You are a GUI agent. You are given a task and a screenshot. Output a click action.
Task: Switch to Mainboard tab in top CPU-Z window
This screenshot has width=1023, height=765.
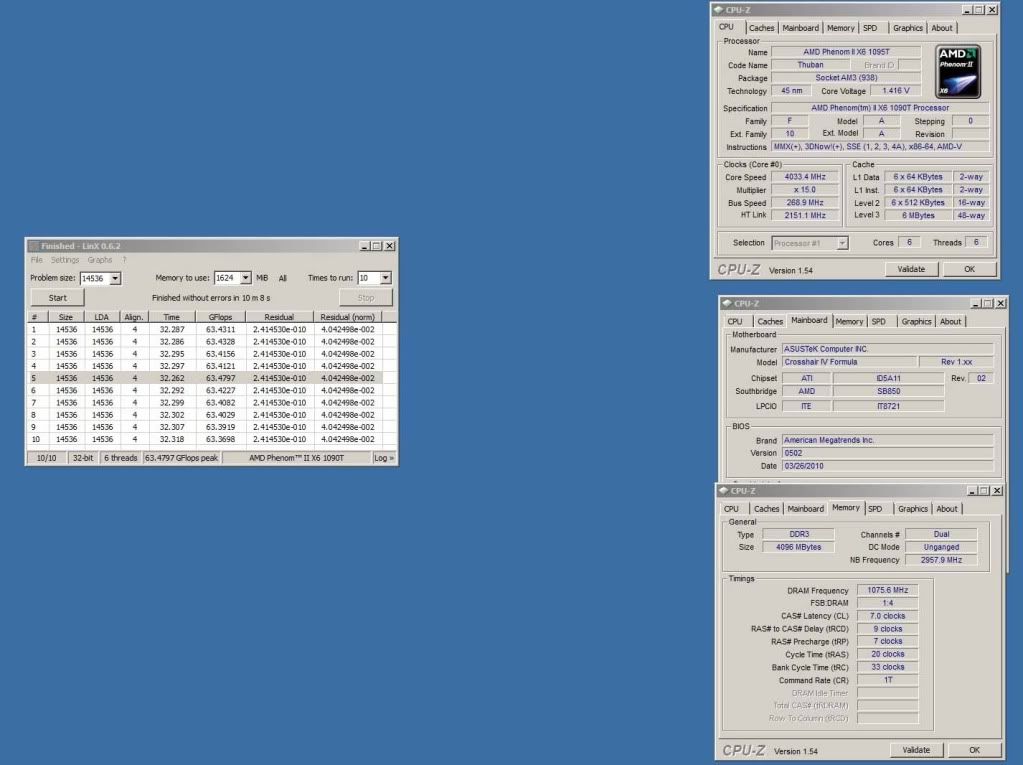[x=801, y=28]
